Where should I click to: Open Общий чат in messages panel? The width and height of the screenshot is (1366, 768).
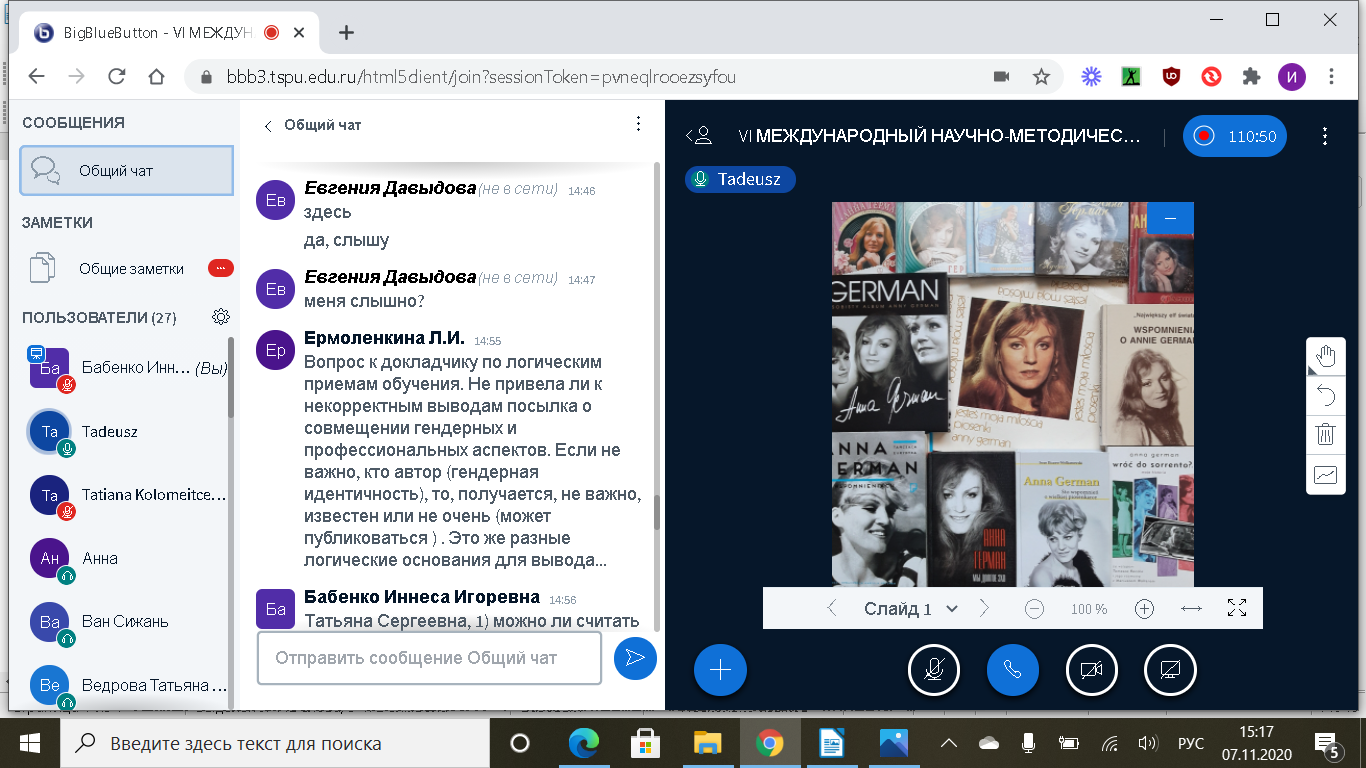pos(126,171)
